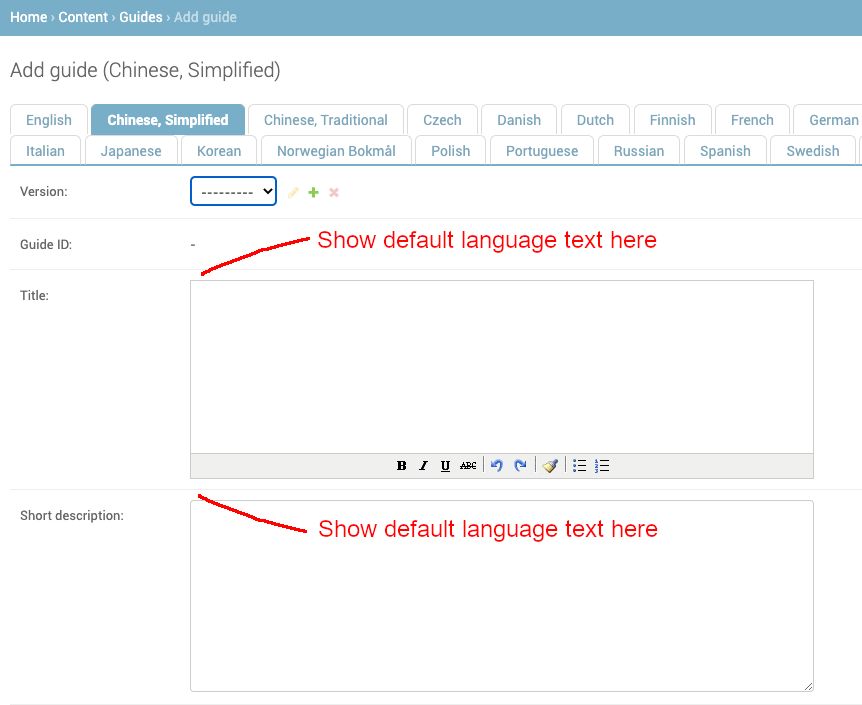Apply Italic formatting in Title editor
The width and height of the screenshot is (862, 705).
[x=423, y=466]
